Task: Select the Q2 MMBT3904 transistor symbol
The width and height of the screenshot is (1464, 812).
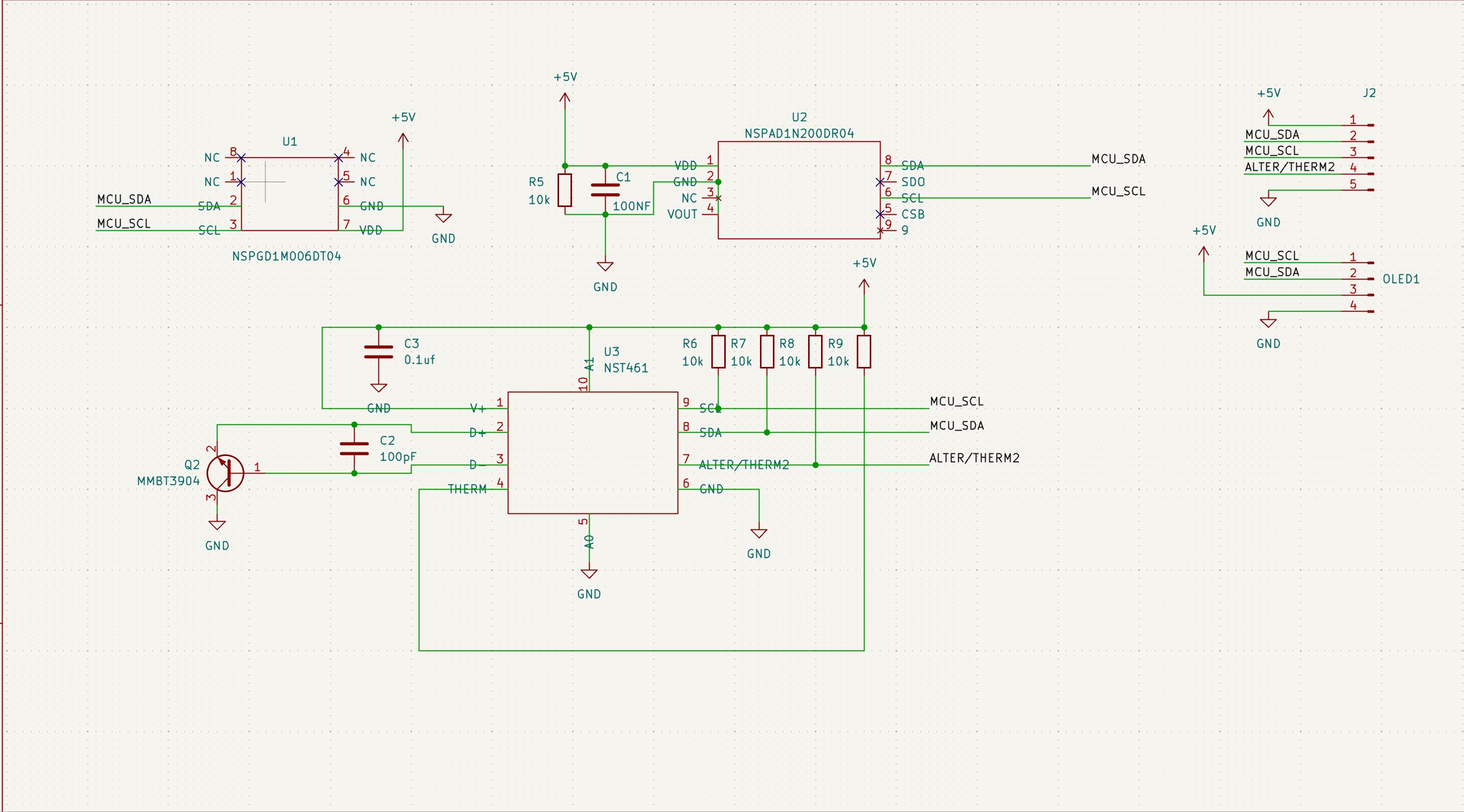Action: pos(226,473)
